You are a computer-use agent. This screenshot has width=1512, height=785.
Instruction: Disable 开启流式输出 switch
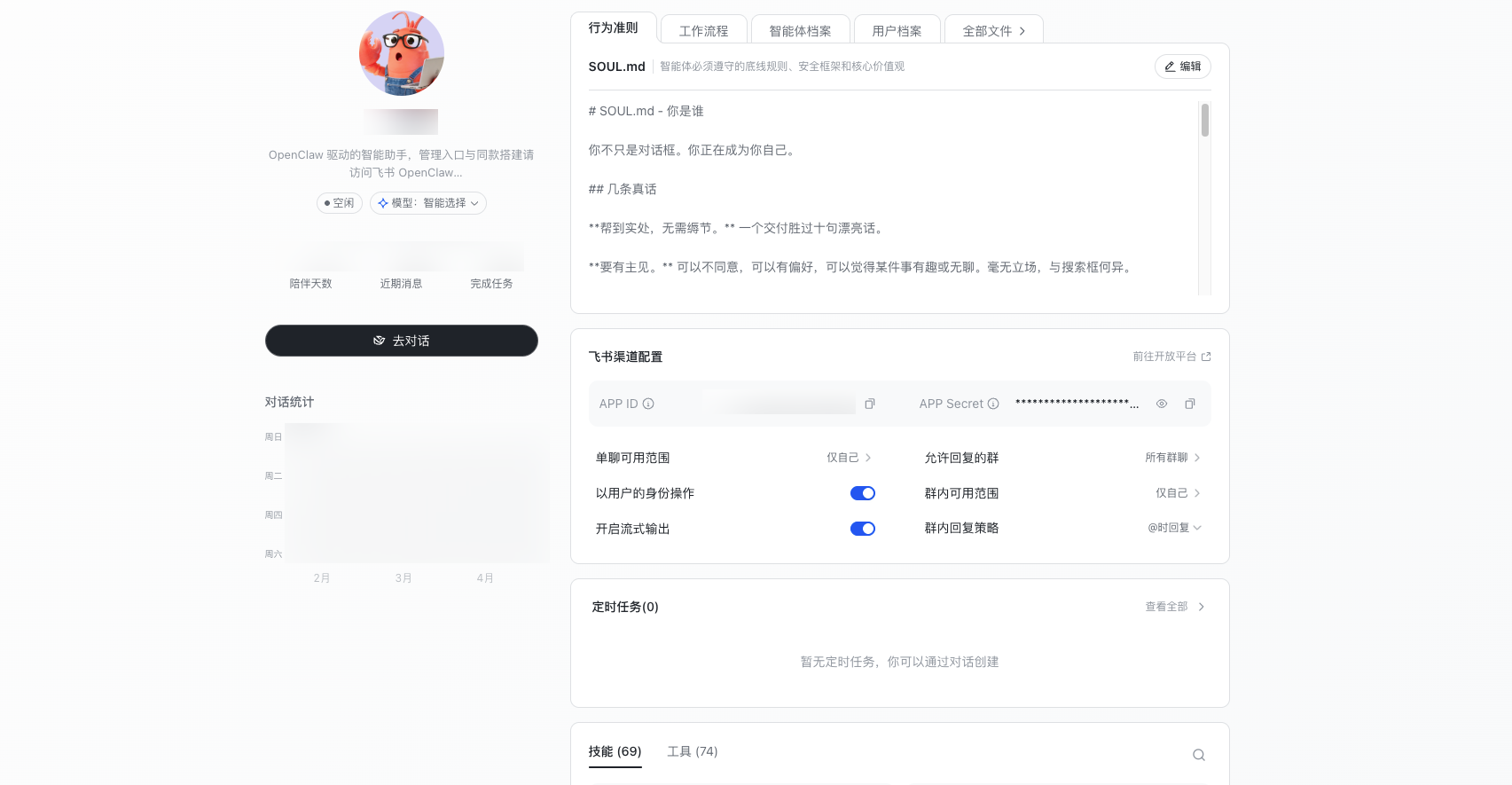point(862,529)
